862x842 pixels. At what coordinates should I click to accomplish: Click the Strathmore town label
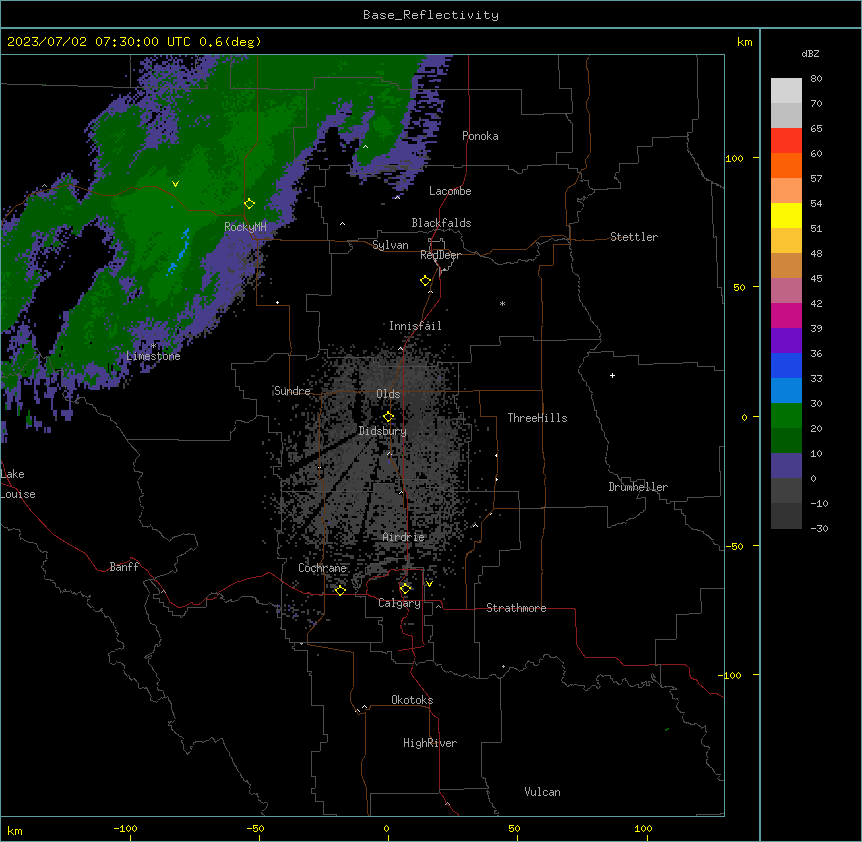pyautogui.click(x=516, y=608)
